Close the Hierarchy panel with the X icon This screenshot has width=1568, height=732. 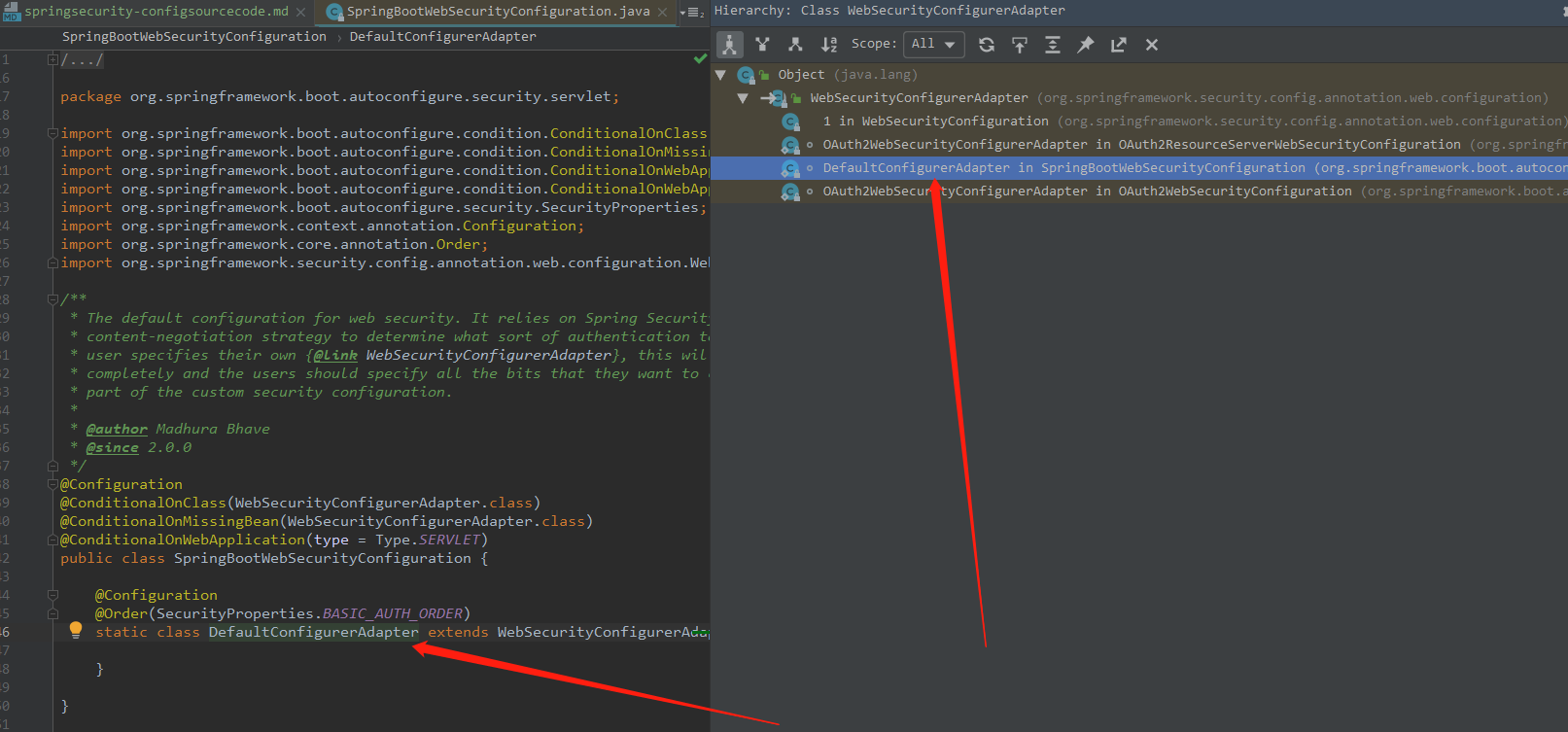coord(1152,45)
